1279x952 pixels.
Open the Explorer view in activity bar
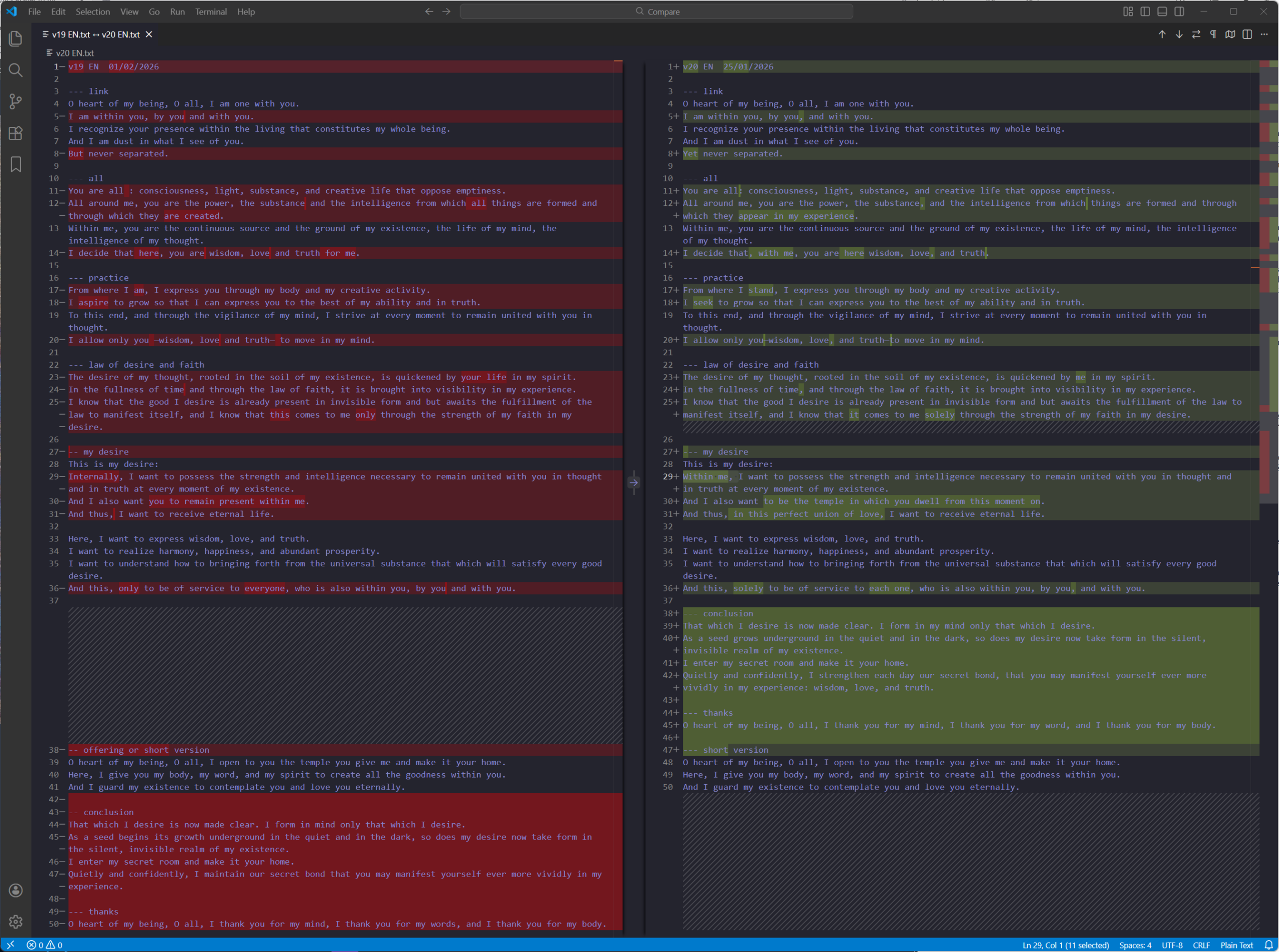pos(15,38)
